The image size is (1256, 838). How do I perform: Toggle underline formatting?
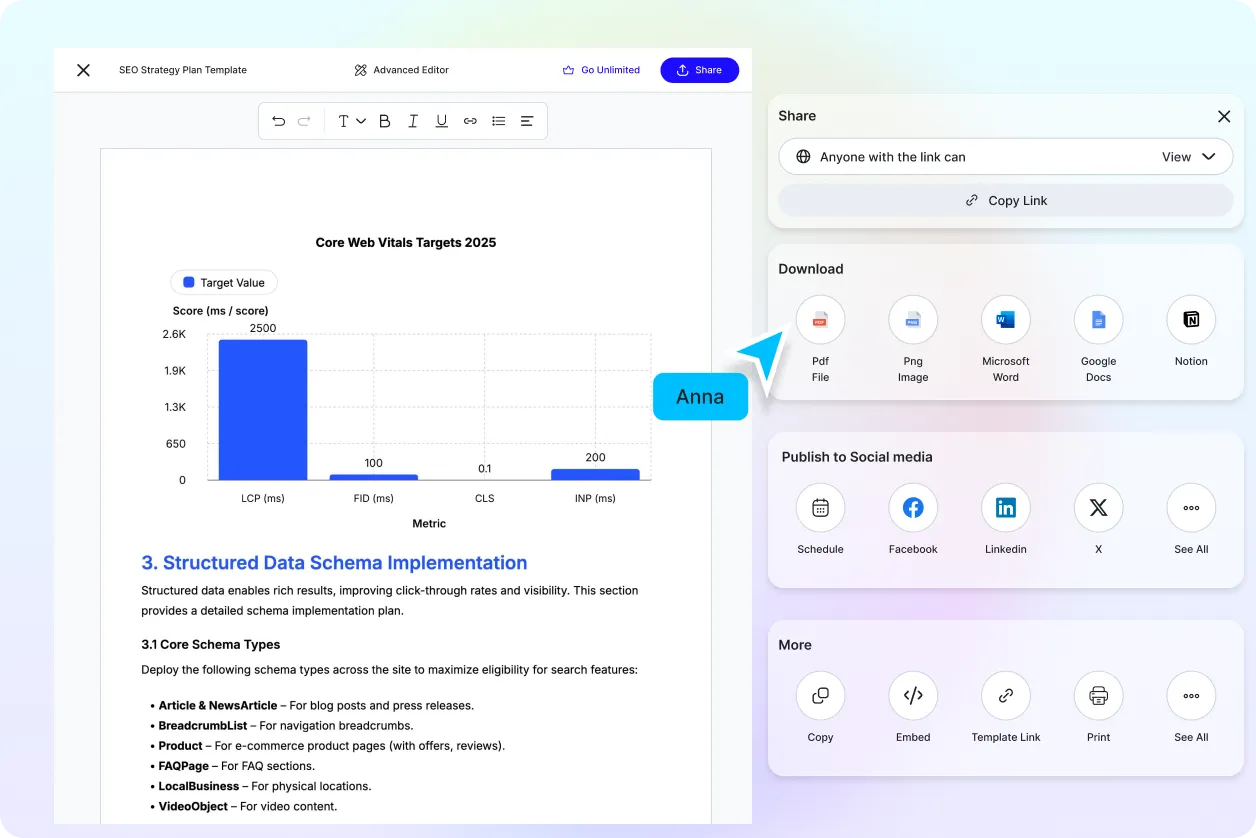pyautogui.click(x=441, y=121)
